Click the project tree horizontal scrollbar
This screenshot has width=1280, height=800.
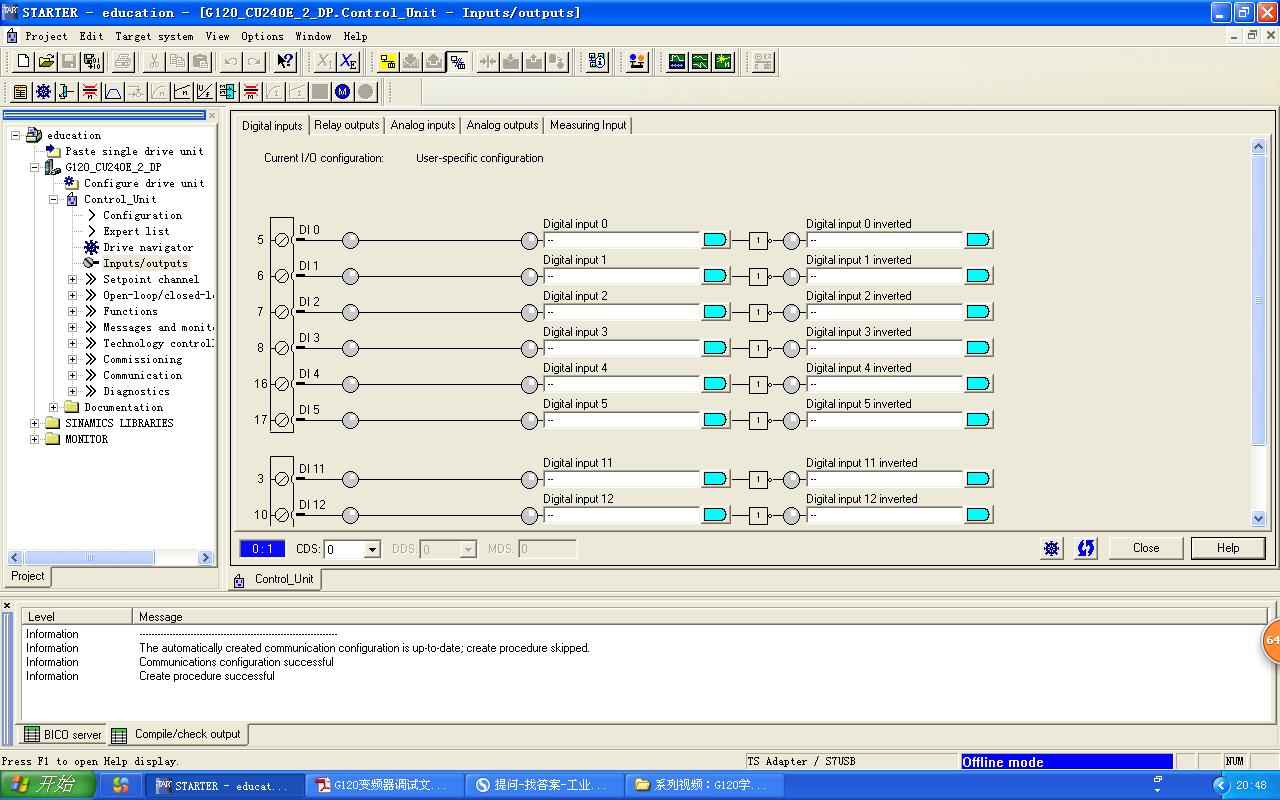pos(88,558)
